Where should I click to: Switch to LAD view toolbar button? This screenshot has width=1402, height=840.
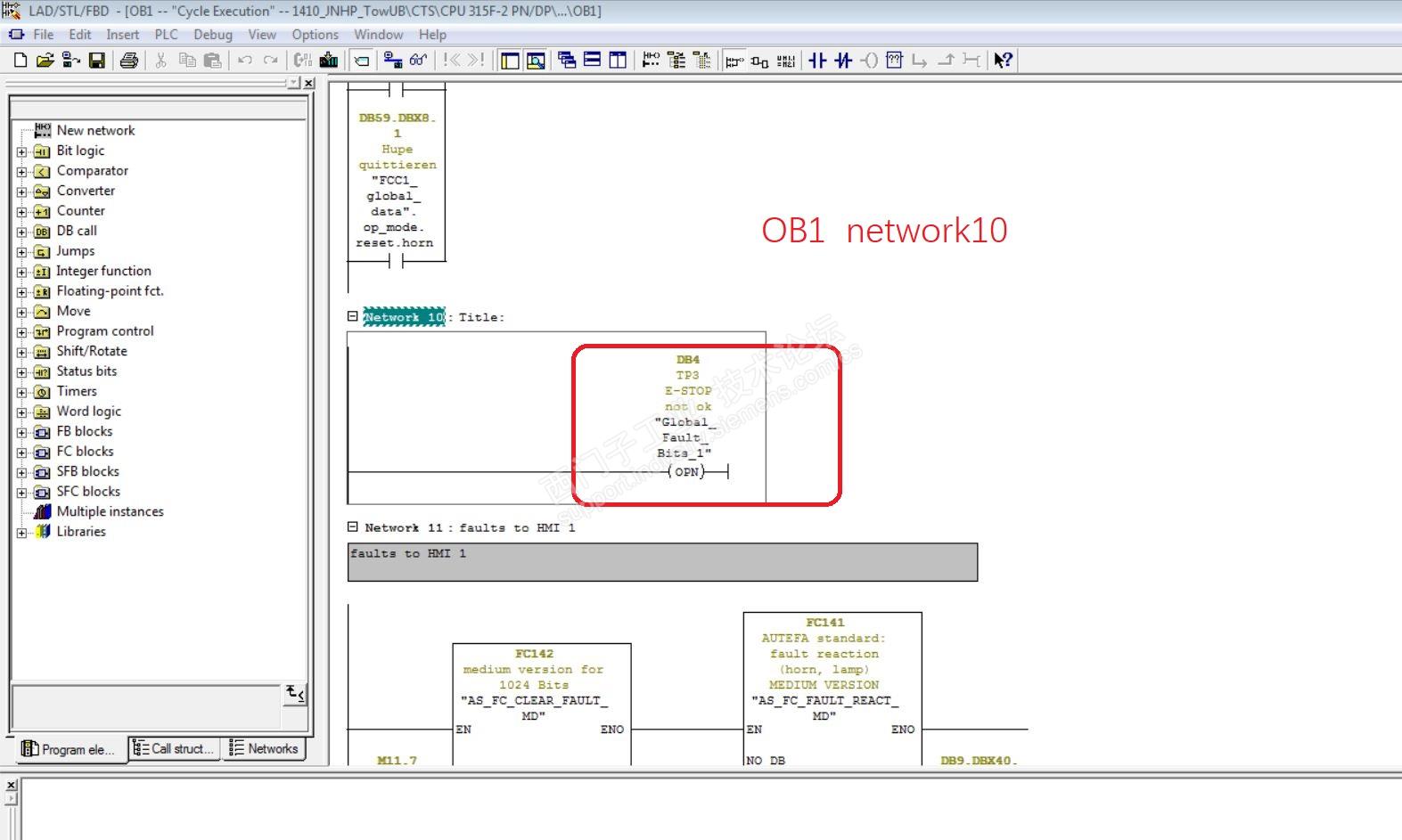click(x=734, y=61)
